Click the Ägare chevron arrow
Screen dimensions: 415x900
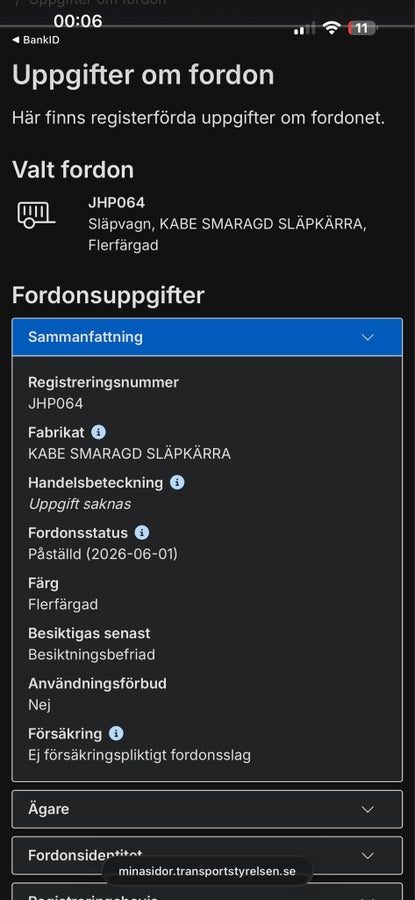[368, 809]
